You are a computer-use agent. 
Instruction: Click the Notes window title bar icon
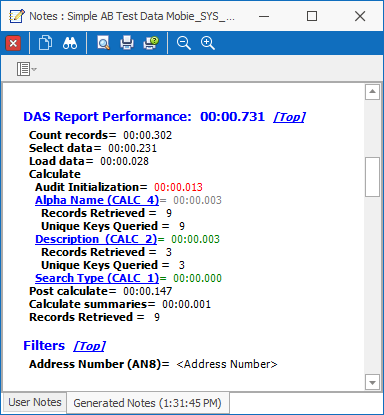click(16, 16)
